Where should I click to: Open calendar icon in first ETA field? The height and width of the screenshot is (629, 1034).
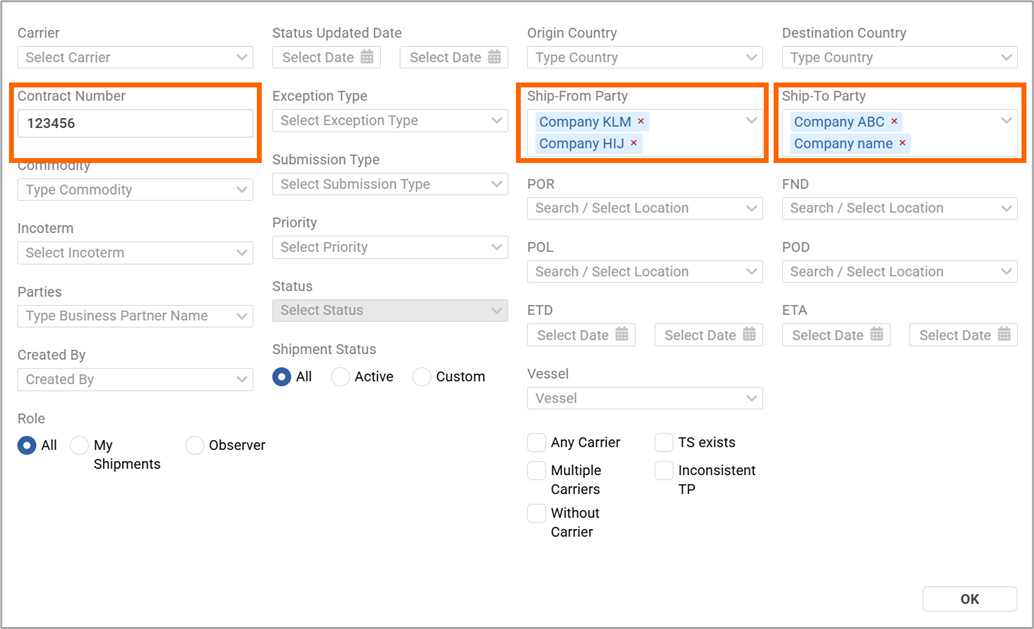point(876,334)
